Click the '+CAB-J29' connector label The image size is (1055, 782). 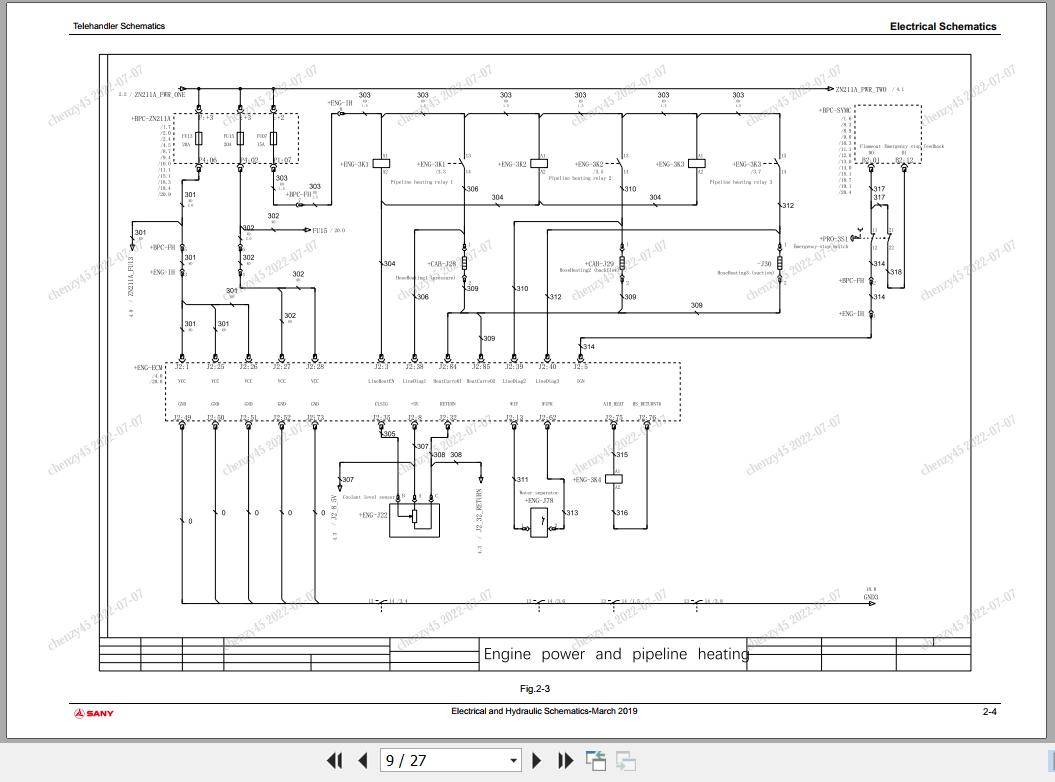[x=599, y=264]
